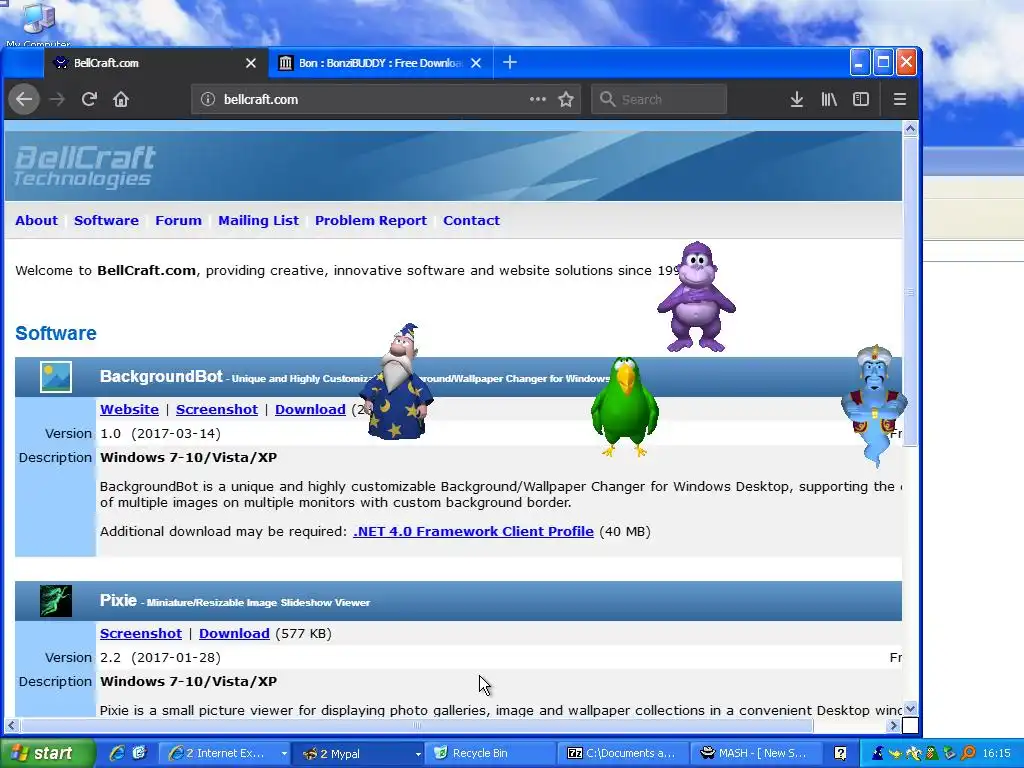Open the Mailing List navigation link
The height and width of the screenshot is (768, 1024).
pyautogui.click(x=259, y=221)
